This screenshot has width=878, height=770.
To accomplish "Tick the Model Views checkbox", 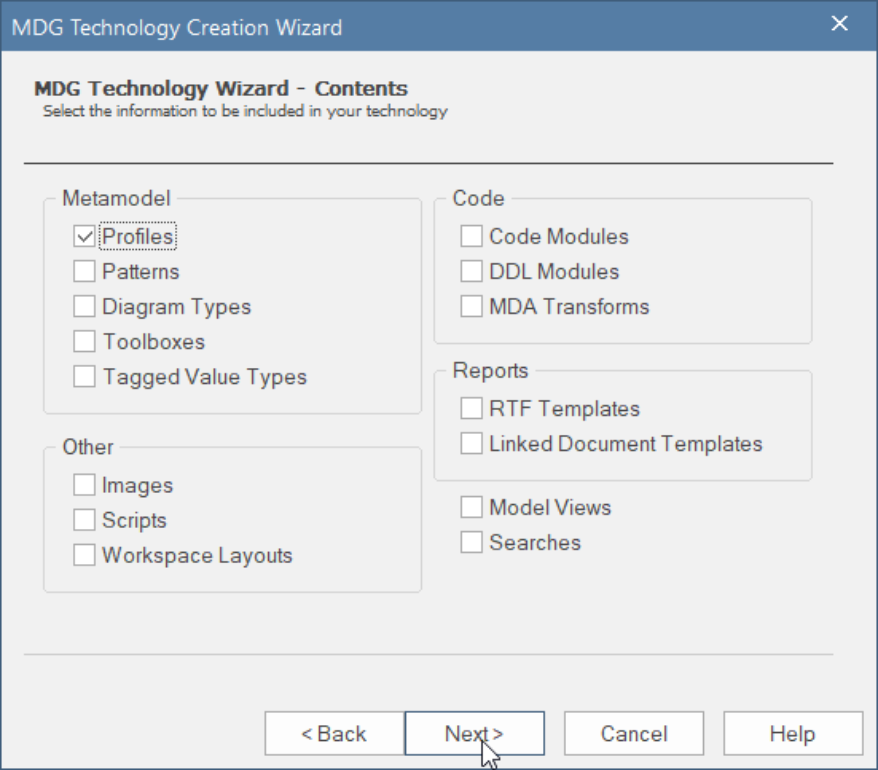I will pos(472,508).
